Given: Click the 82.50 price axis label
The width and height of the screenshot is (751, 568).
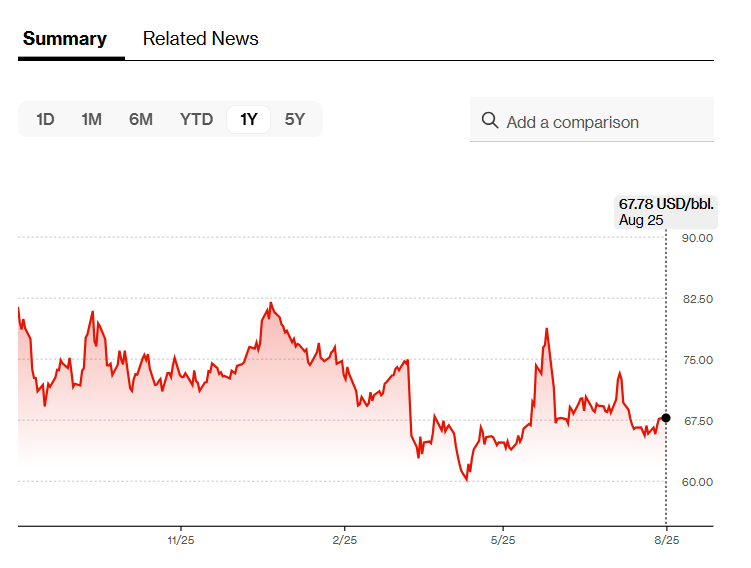Looking at the screenshot, I should click(696, 299).
